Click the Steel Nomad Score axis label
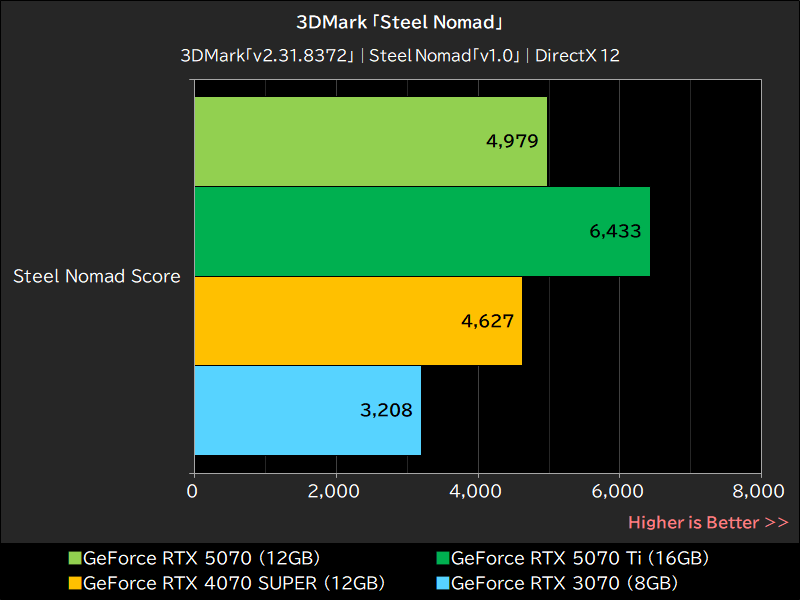 click(x=96, y=276)
